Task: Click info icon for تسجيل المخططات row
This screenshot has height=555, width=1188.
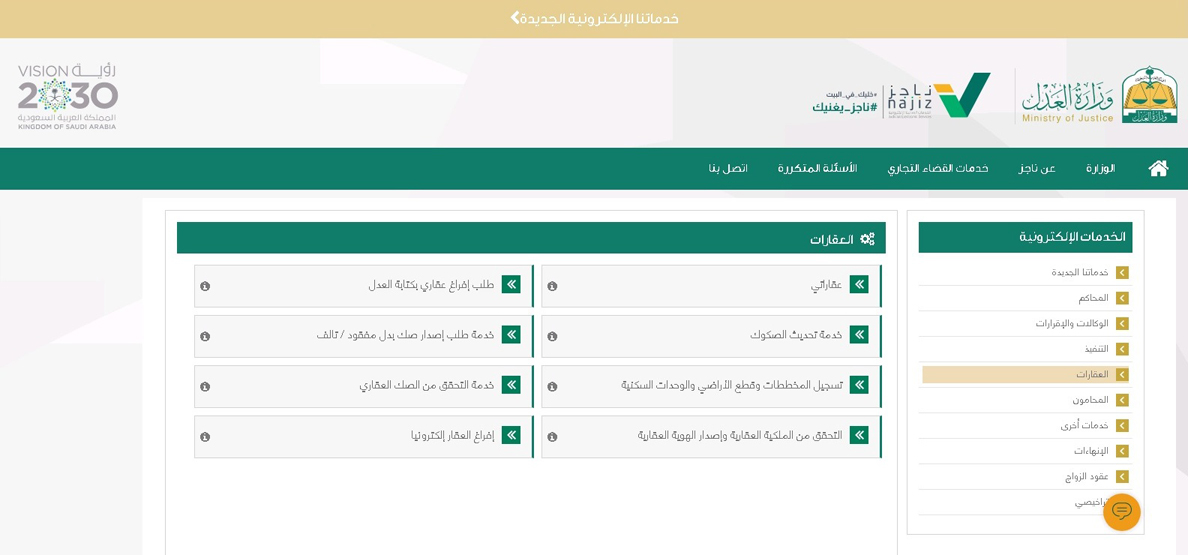Action: (x=552, y=387)
